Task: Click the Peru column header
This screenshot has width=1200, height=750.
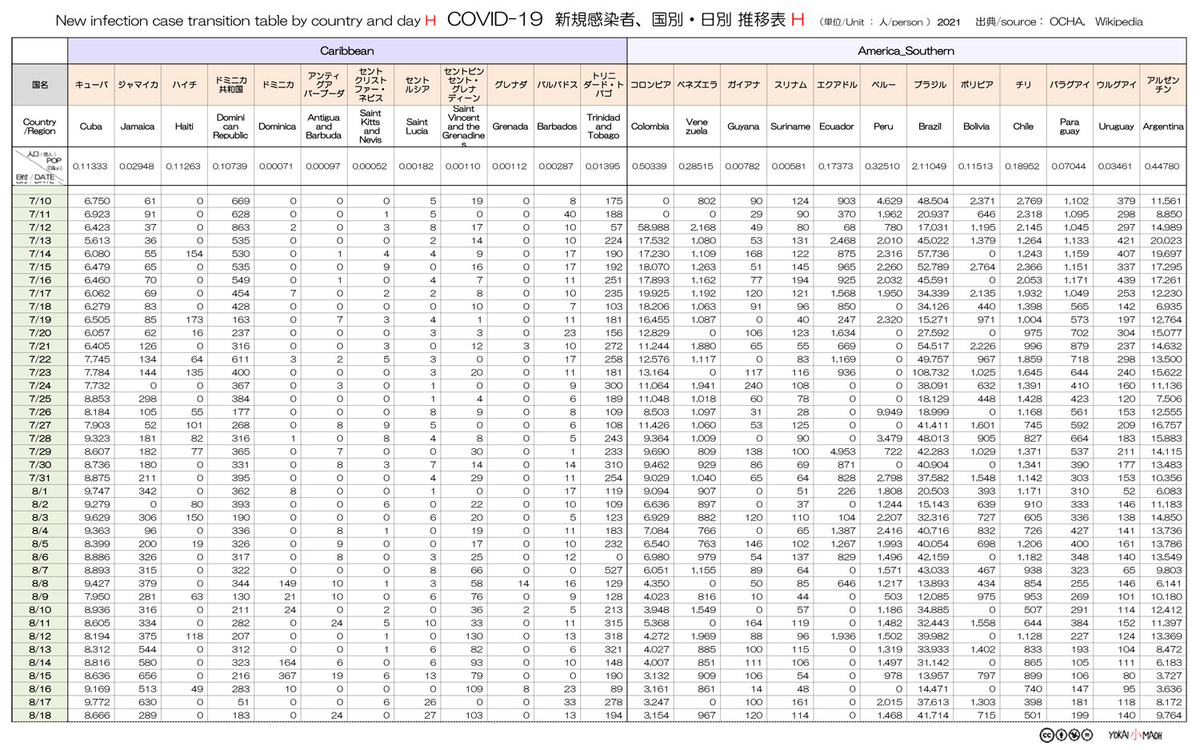Action: coord(884,128)
